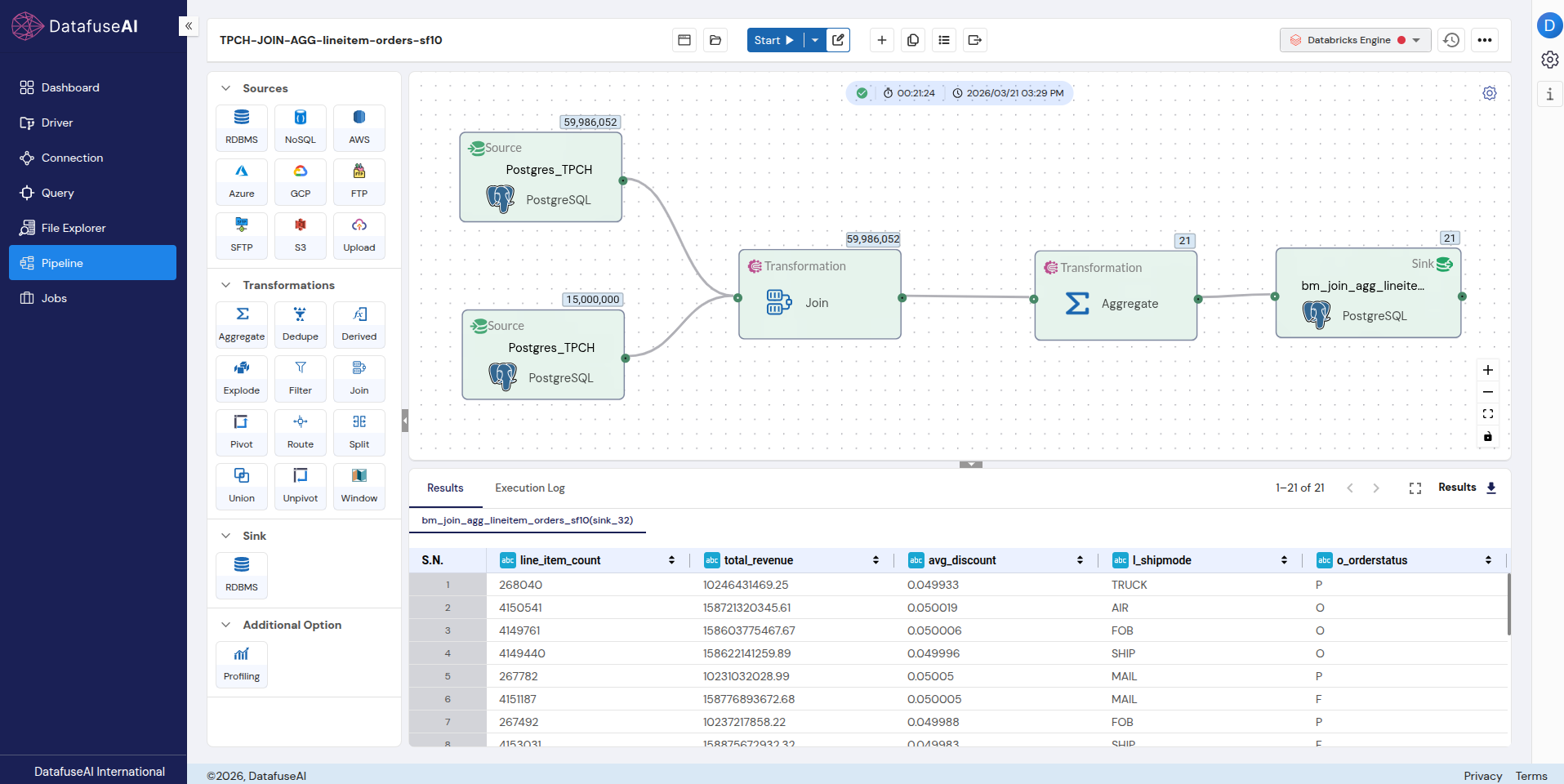This screenshot has width=1564, height=784.
Task: Open the Terms link
Action: (x=1531, y=776)
